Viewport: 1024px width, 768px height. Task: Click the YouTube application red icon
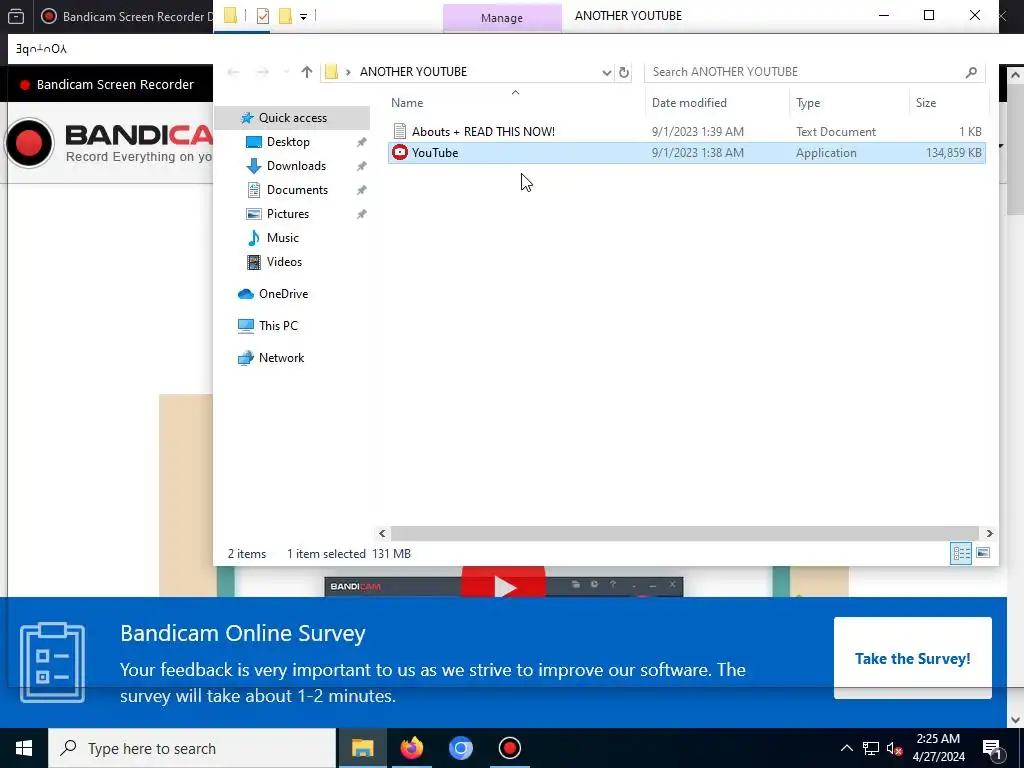pyautogui.click(x=400, y=153)
